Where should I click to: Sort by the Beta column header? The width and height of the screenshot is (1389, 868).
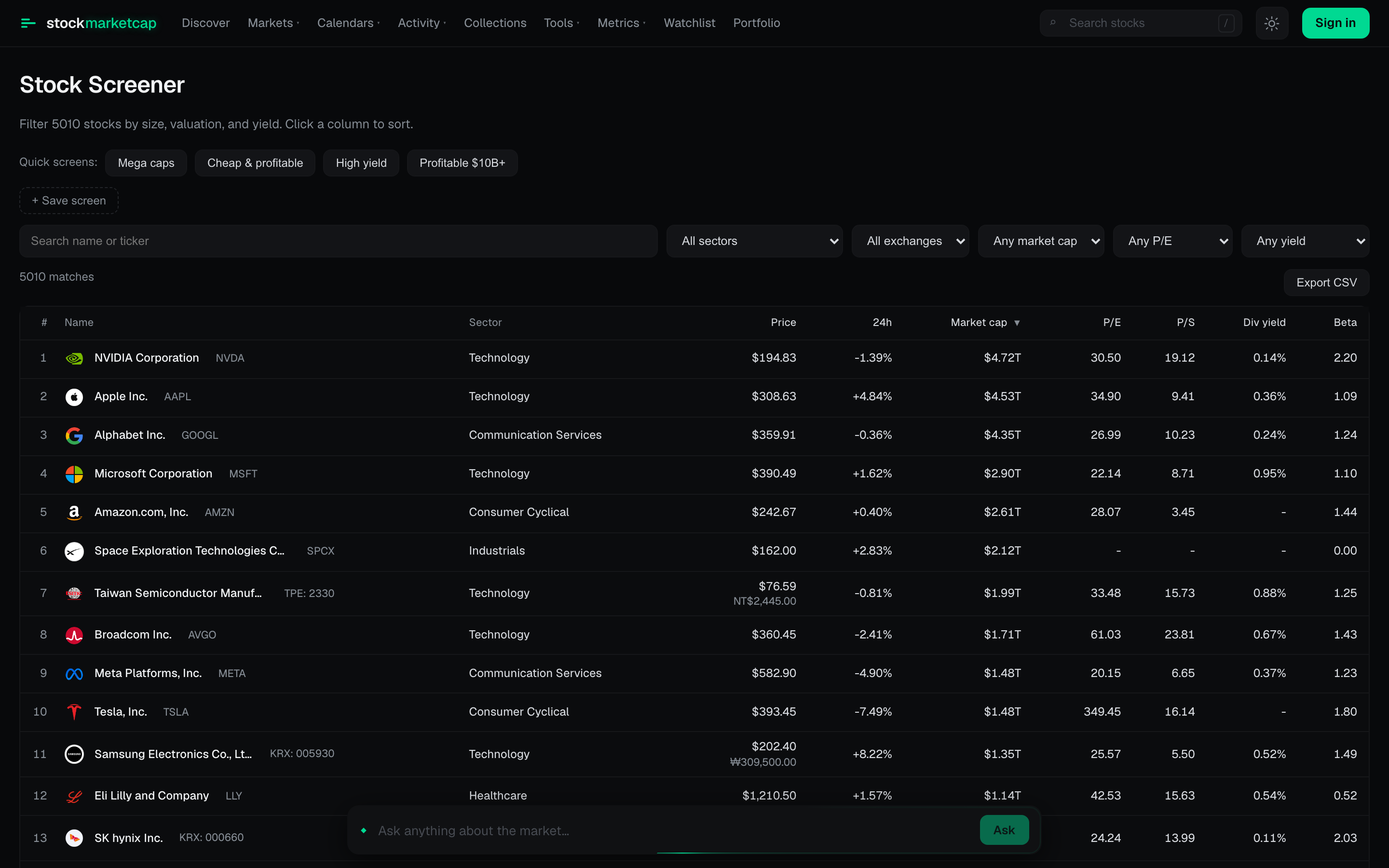(1345, 323)
